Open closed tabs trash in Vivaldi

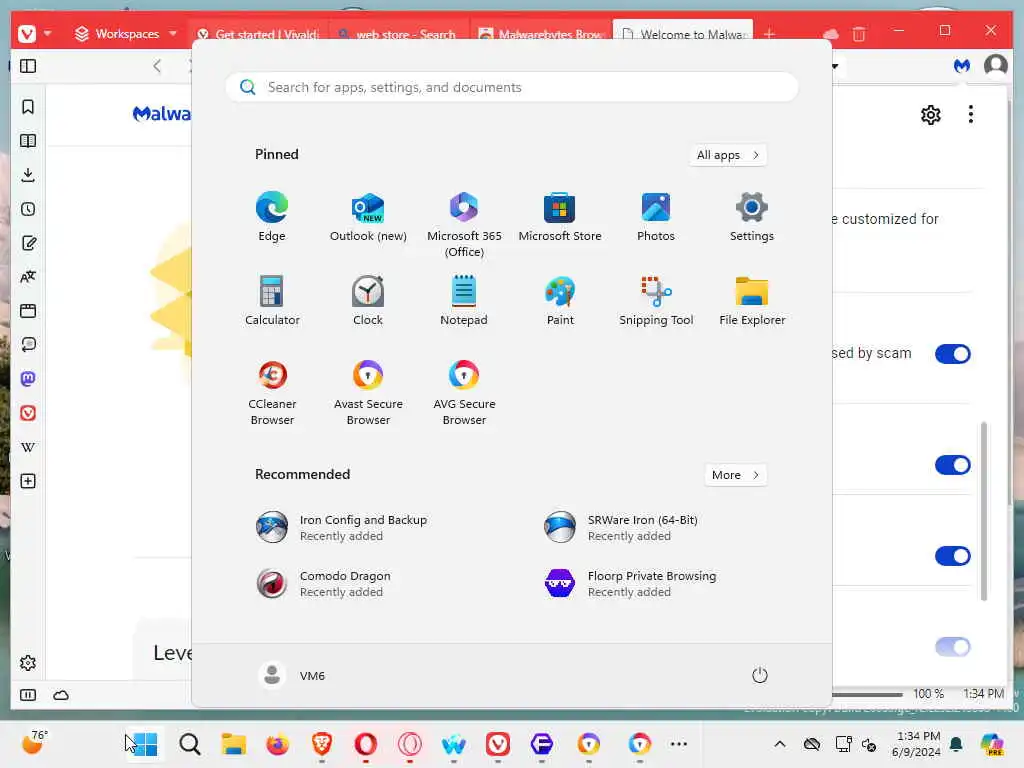click(x=859, y=33)
